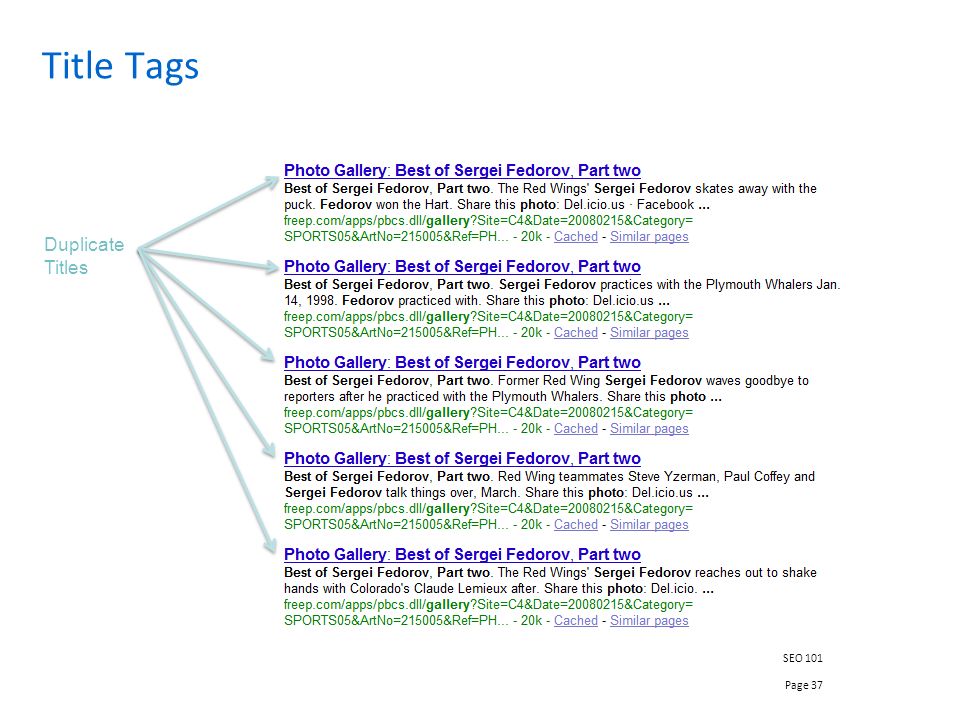Click Similar pages link of second result
This screenshot has width=960, height=720.
[x=649, y=333]
